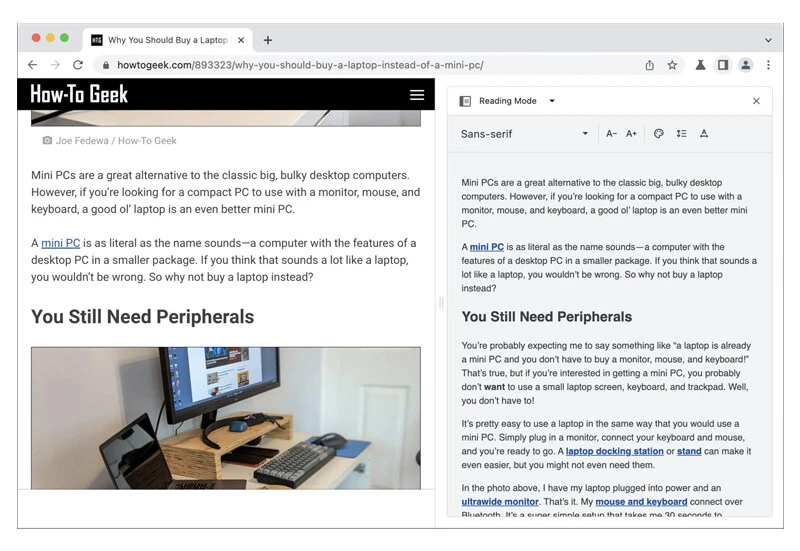The height and width of the screenshot is (551, 800).
Task: Open the color theme palette
Action: [659, 134]
